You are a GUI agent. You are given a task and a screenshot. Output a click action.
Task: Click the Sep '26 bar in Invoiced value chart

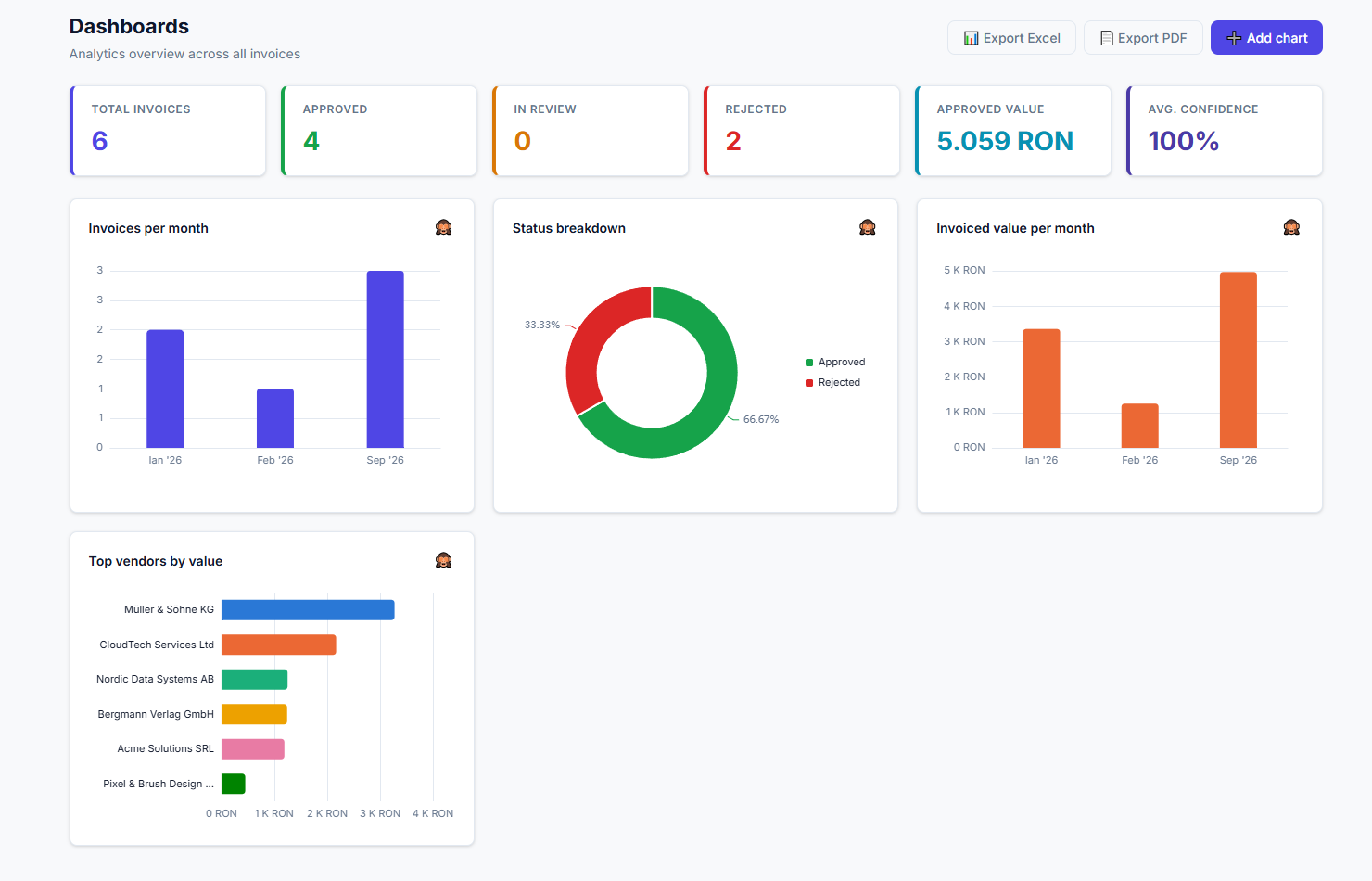coord(1239,360)
